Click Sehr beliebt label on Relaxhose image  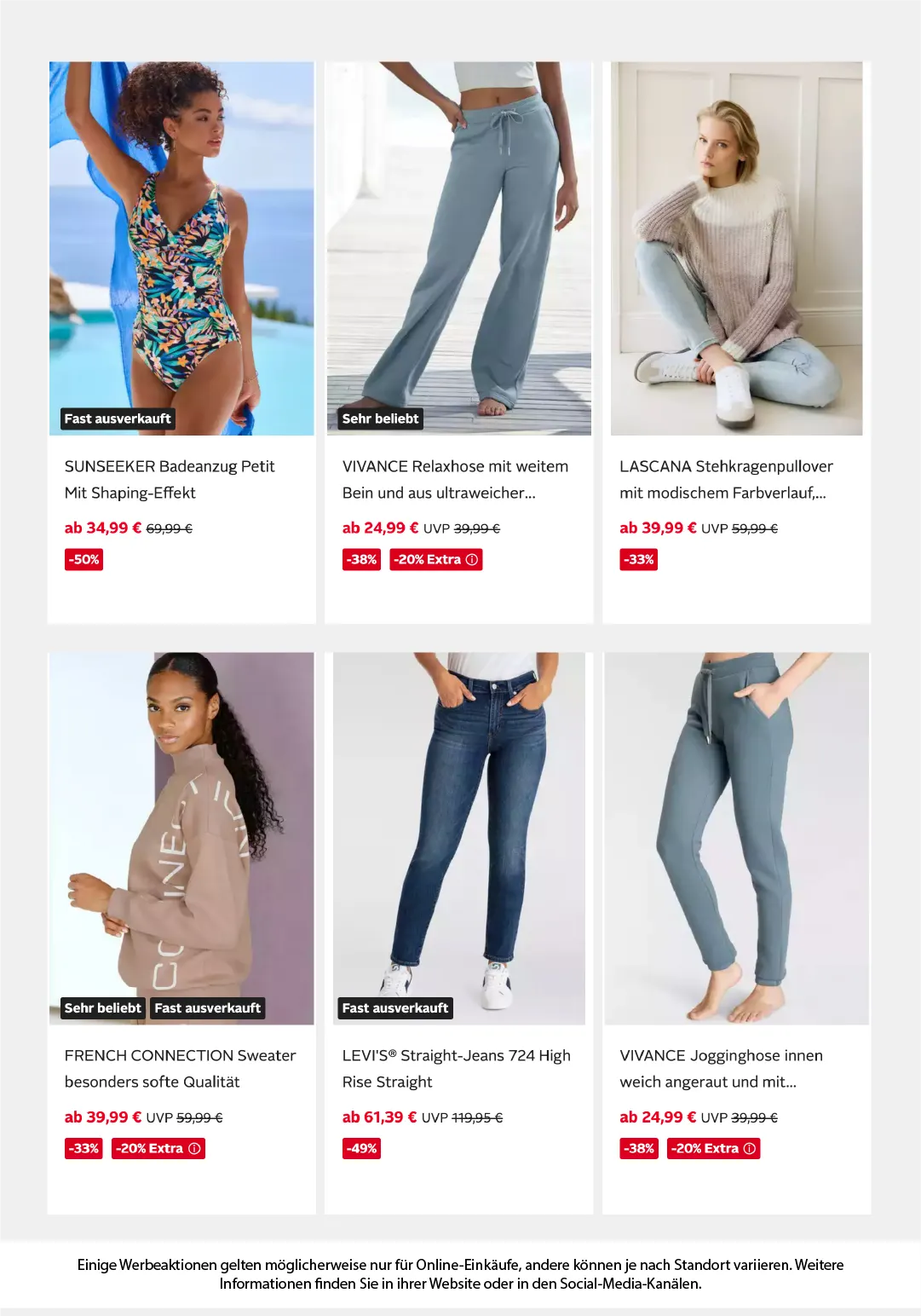(380, 418)
